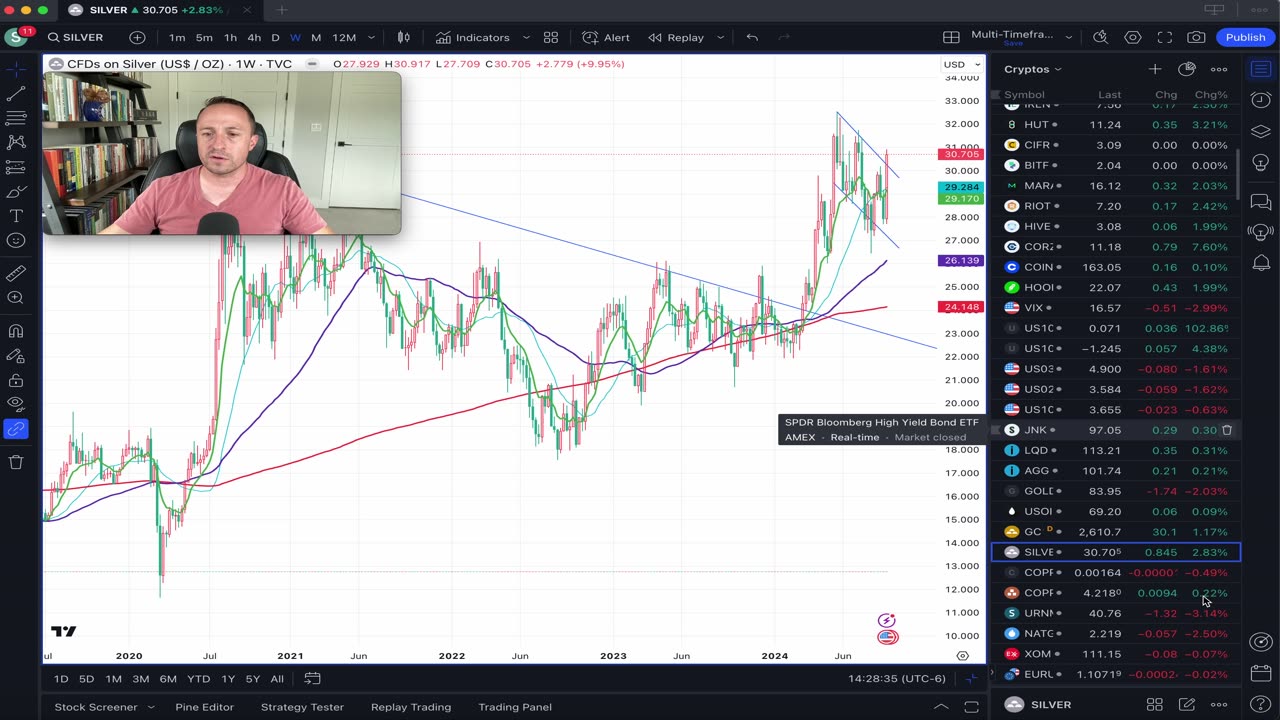Open the object tree layers panel
The width and height of the screenshot is (1280, 720).
click(x=1261, y=132)
